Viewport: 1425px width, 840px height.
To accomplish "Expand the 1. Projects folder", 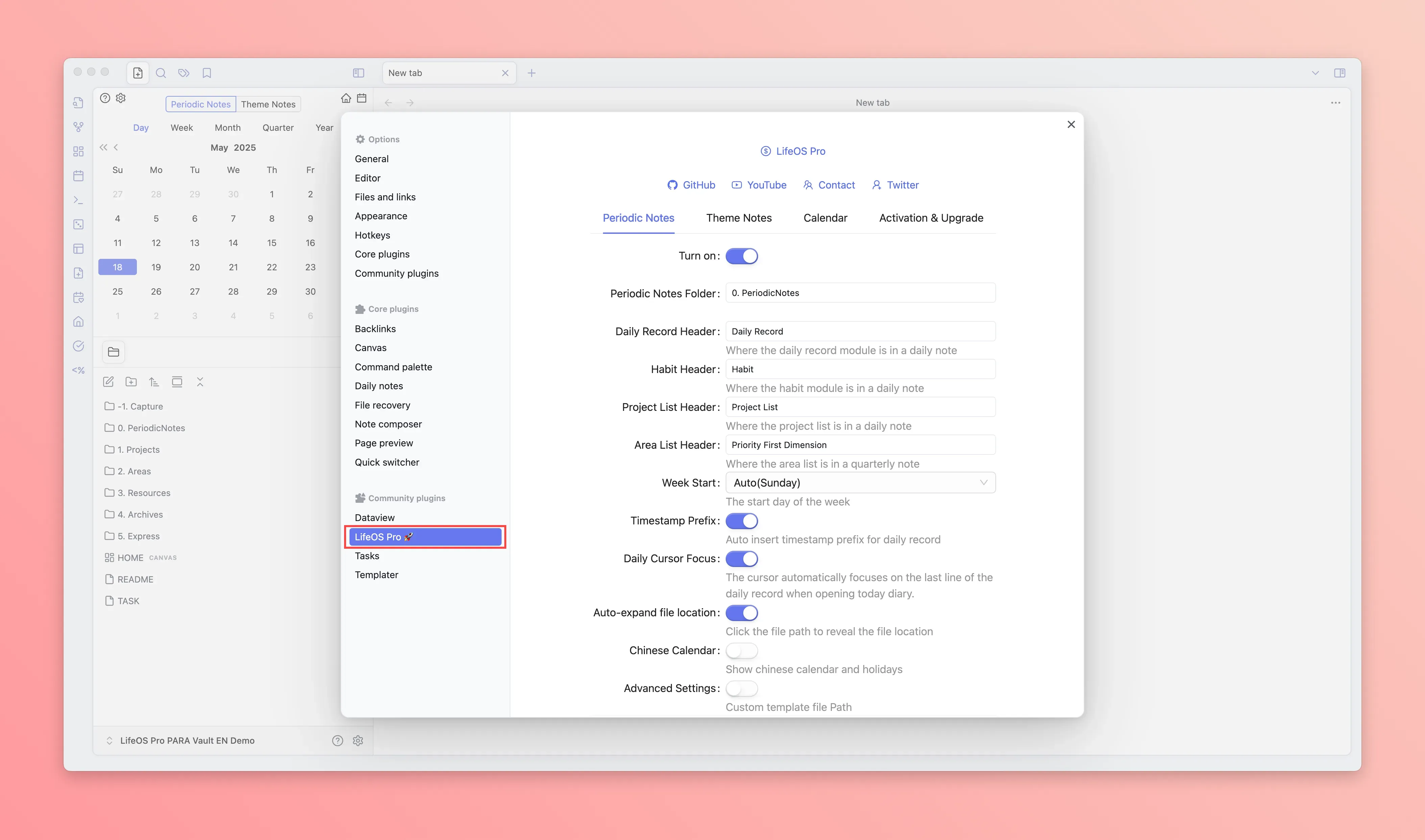I will 138,449.
